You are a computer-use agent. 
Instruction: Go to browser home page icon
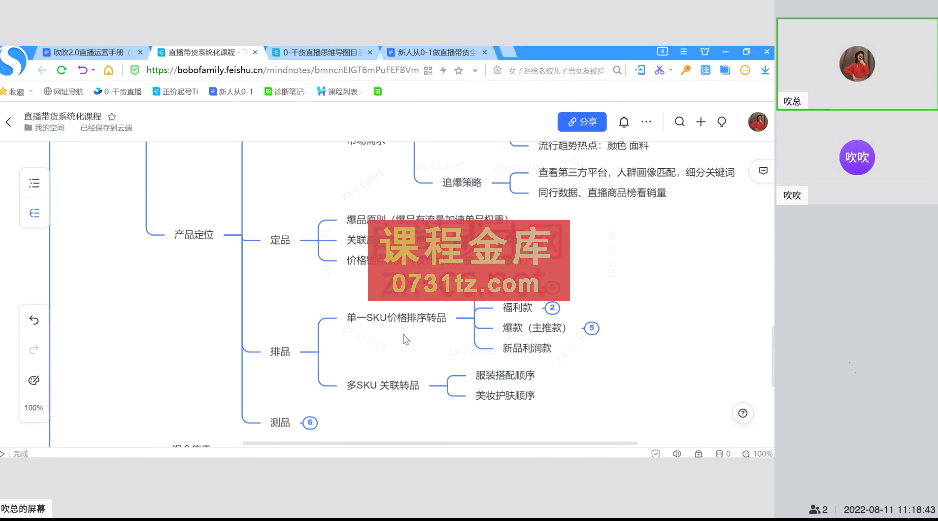coord(108,71)
